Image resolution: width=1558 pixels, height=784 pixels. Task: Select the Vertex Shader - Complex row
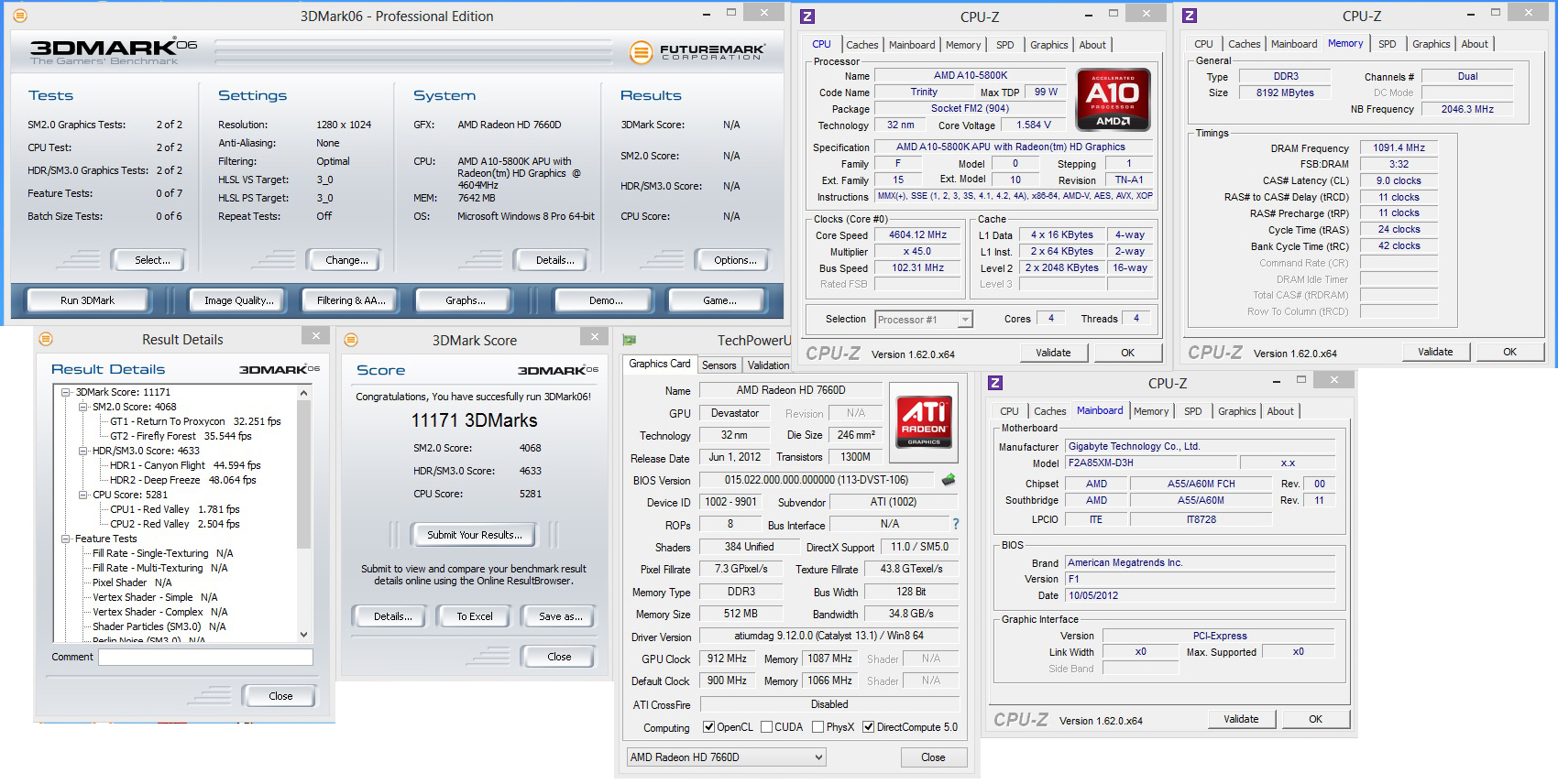click(159, 612)
